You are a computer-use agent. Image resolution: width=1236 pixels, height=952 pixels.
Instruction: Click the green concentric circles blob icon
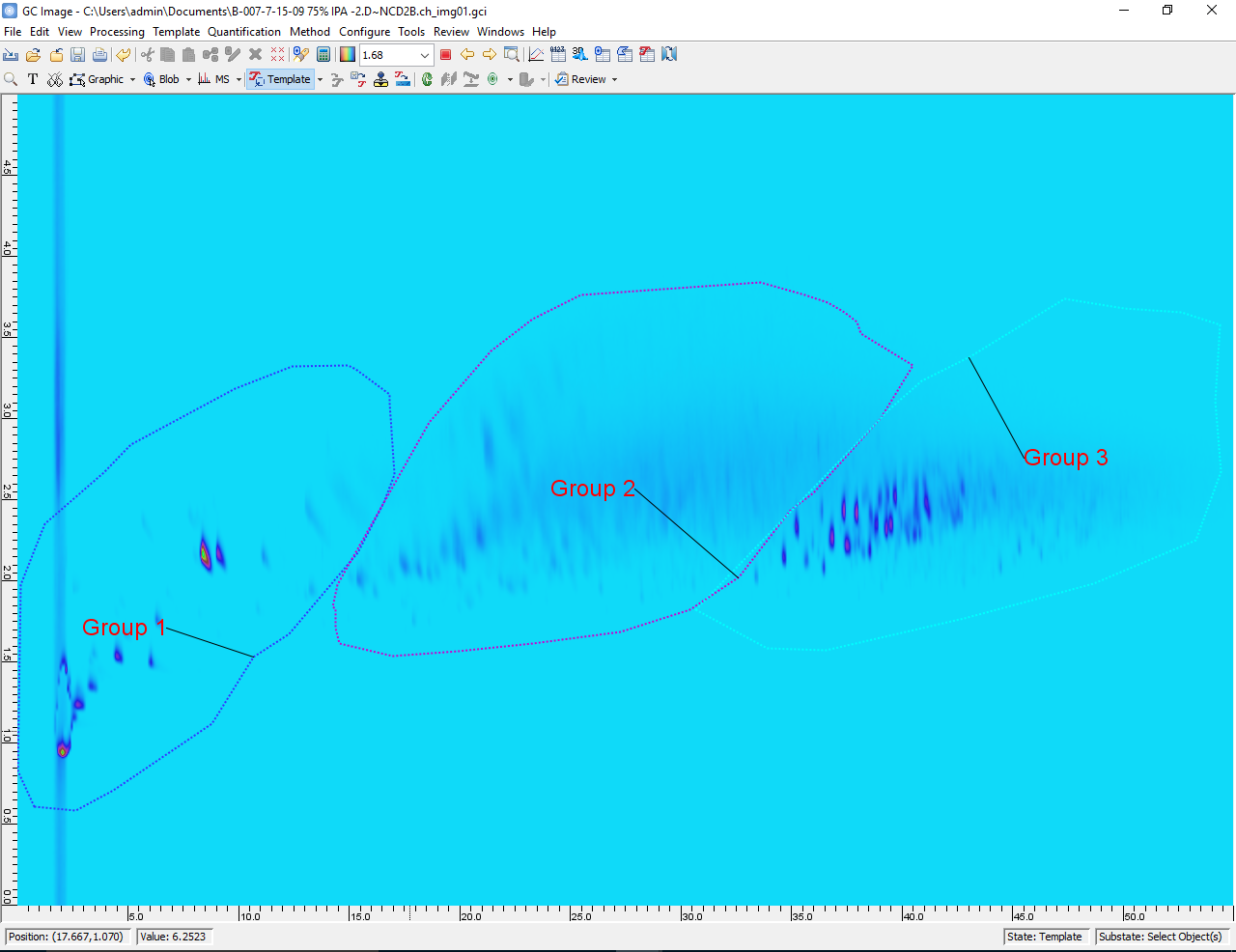click(493, 79)
